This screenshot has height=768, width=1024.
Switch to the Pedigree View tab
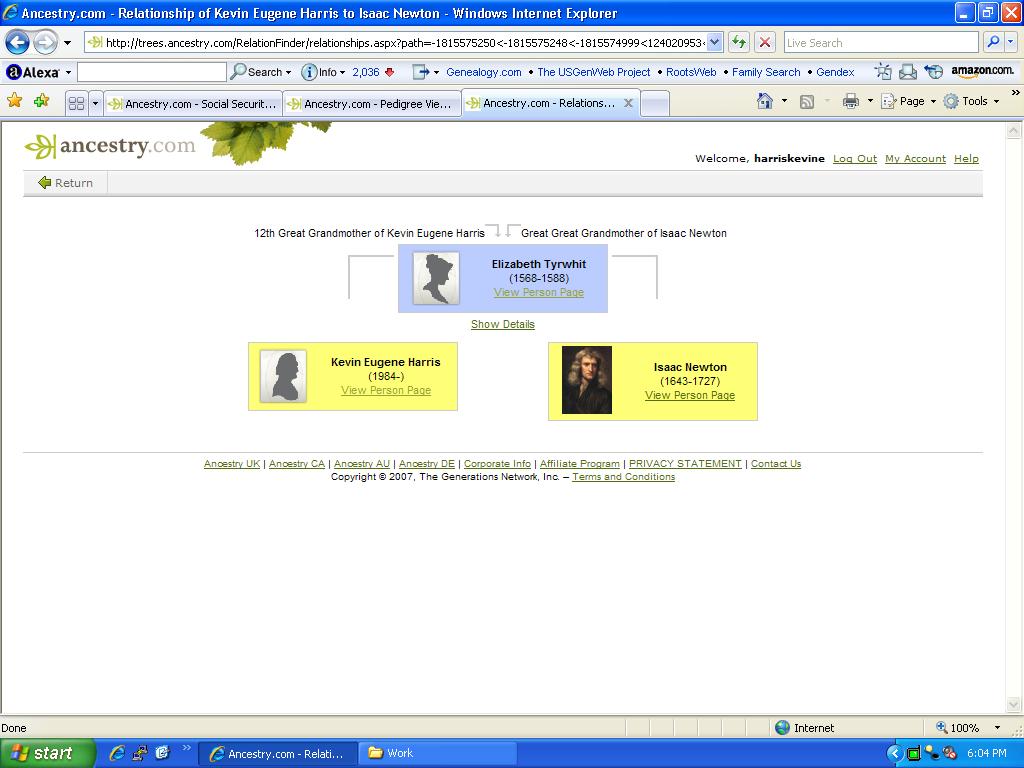372,104
